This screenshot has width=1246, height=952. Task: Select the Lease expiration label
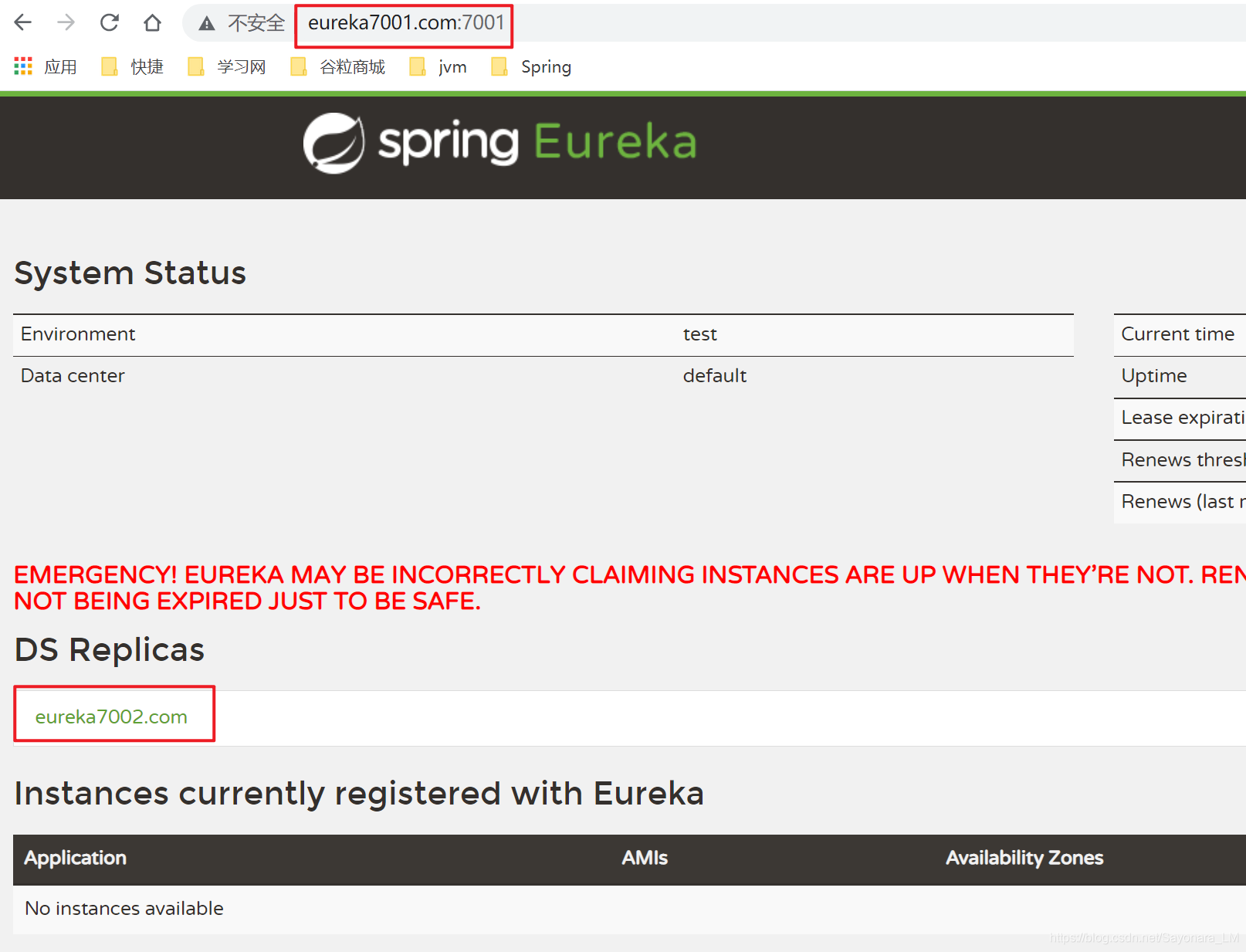[1183, 418]
